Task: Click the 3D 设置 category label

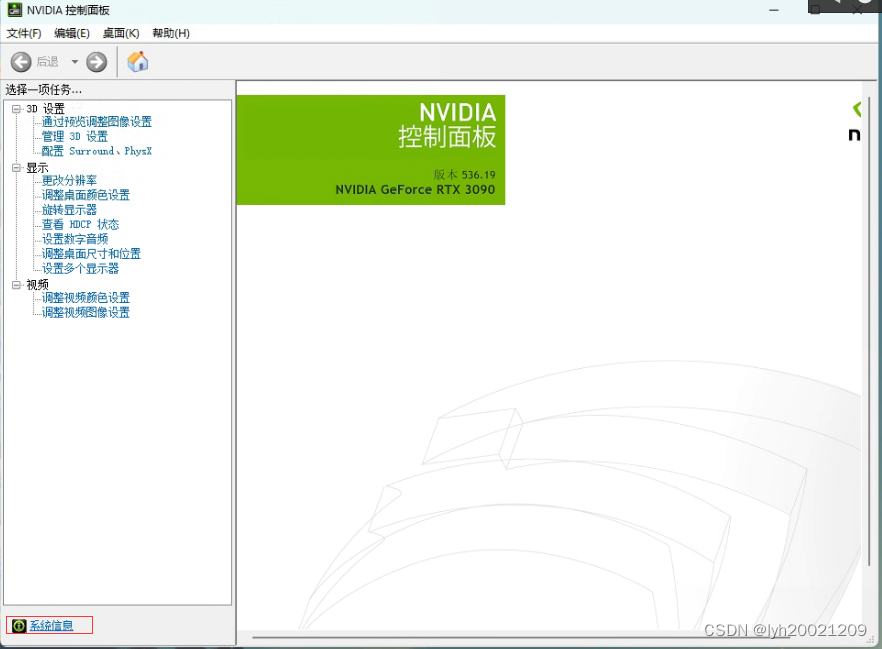Action: pos(46,109)
